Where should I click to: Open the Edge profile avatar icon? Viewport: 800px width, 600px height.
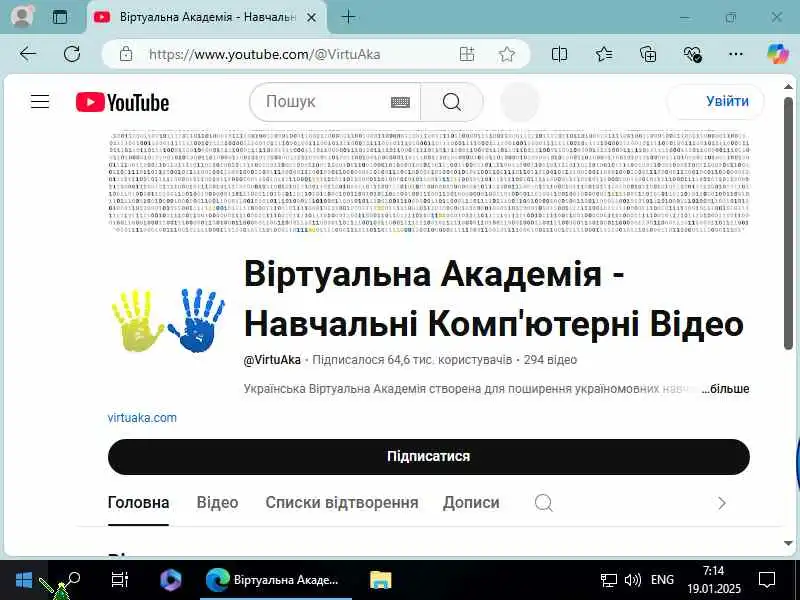point(22,16)
